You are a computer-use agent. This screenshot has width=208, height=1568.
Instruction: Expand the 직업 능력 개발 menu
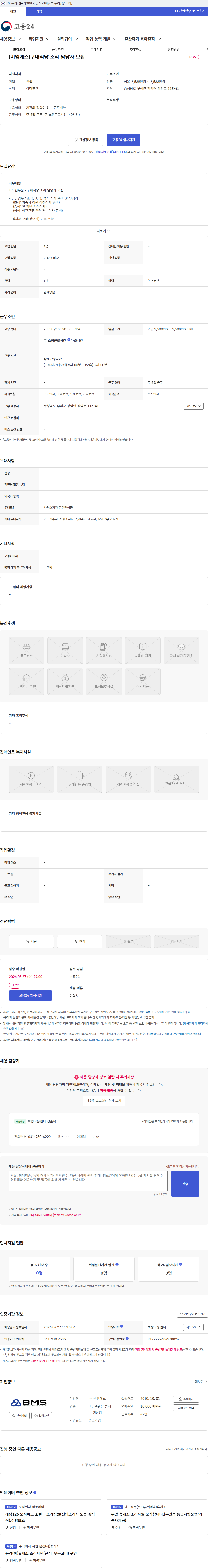pos(101,39)
